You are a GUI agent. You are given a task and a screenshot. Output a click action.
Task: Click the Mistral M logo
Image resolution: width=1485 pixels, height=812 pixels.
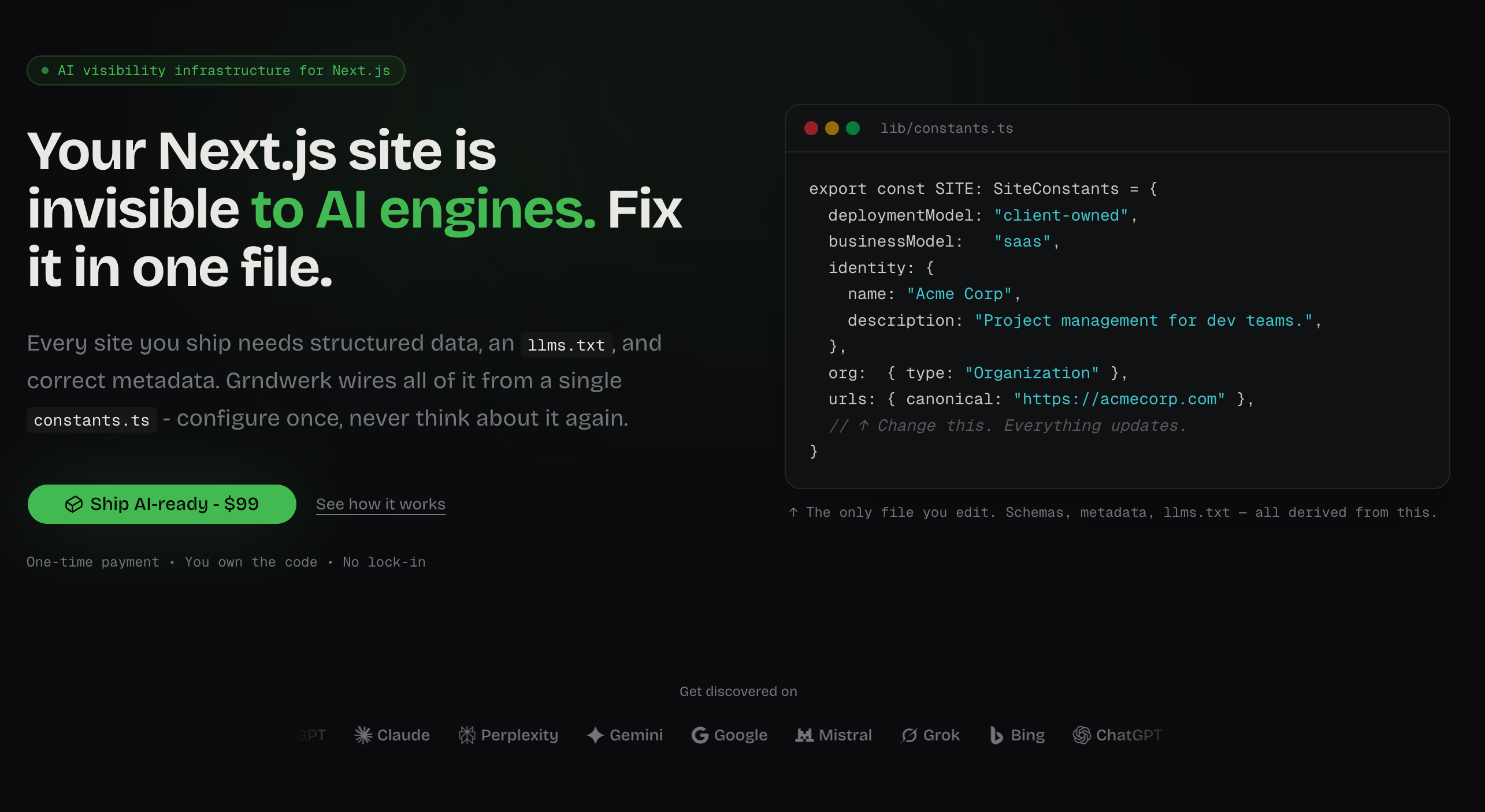(x=804, y=735)
